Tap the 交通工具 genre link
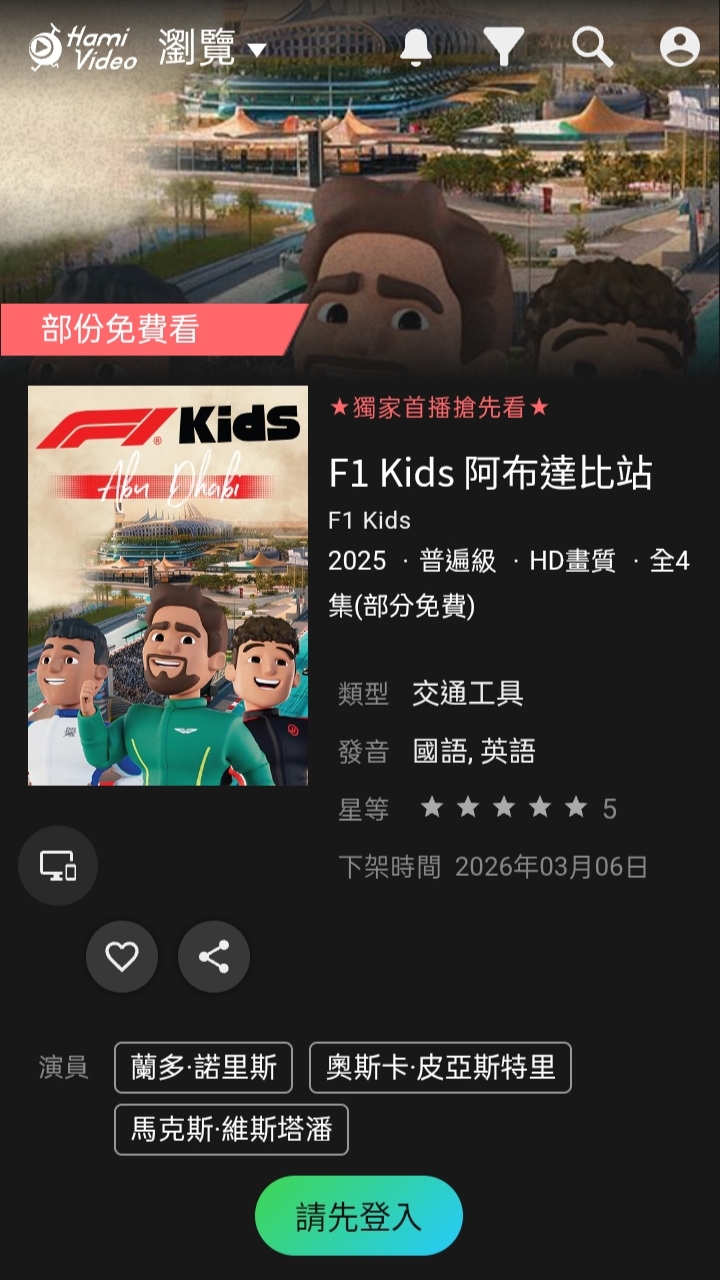Viewport: 720px width, 1280px height. (x=468, y=693)
